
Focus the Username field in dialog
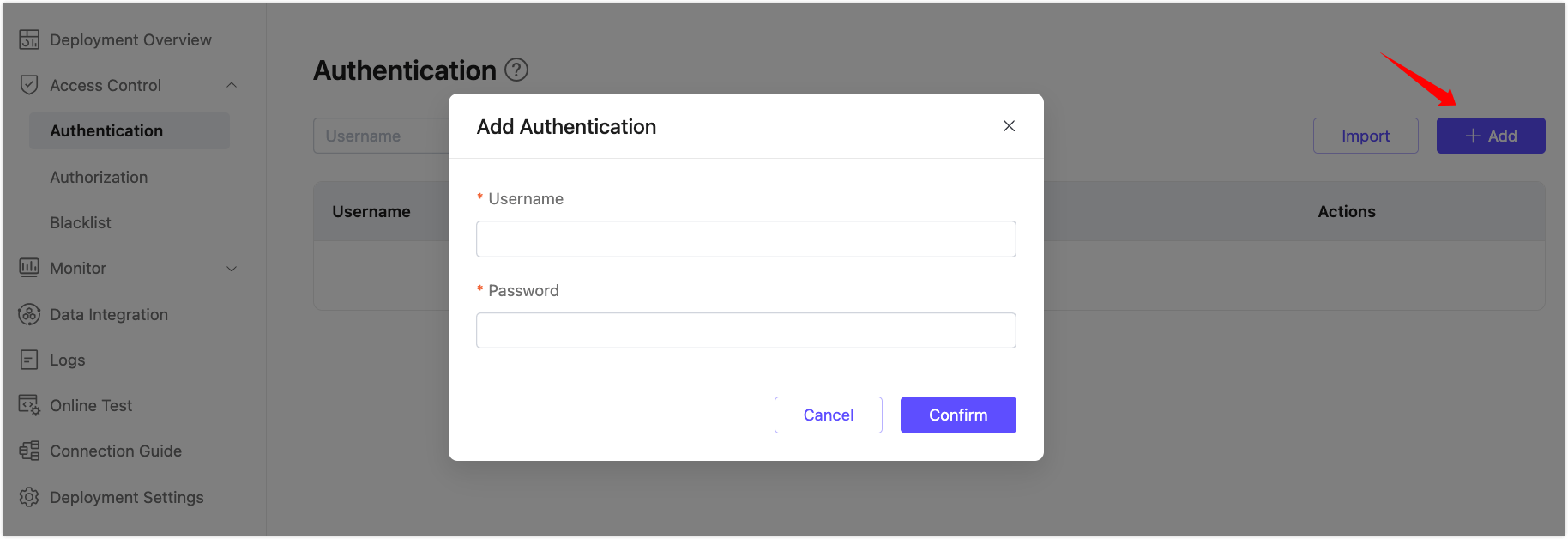[745, 239]
